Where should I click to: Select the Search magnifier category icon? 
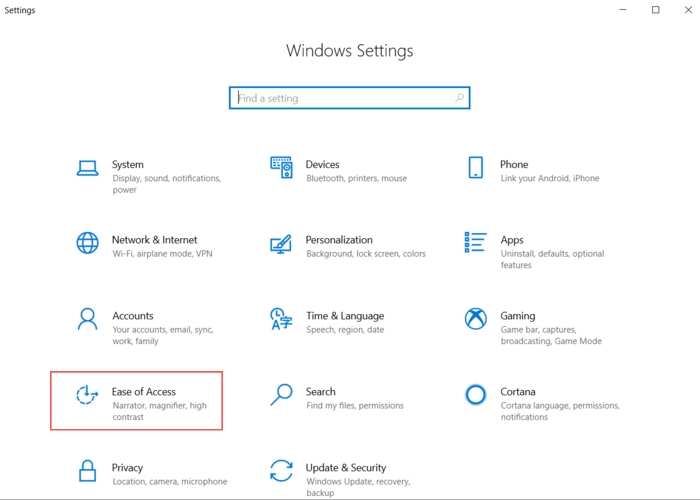(x=282, y=395)
